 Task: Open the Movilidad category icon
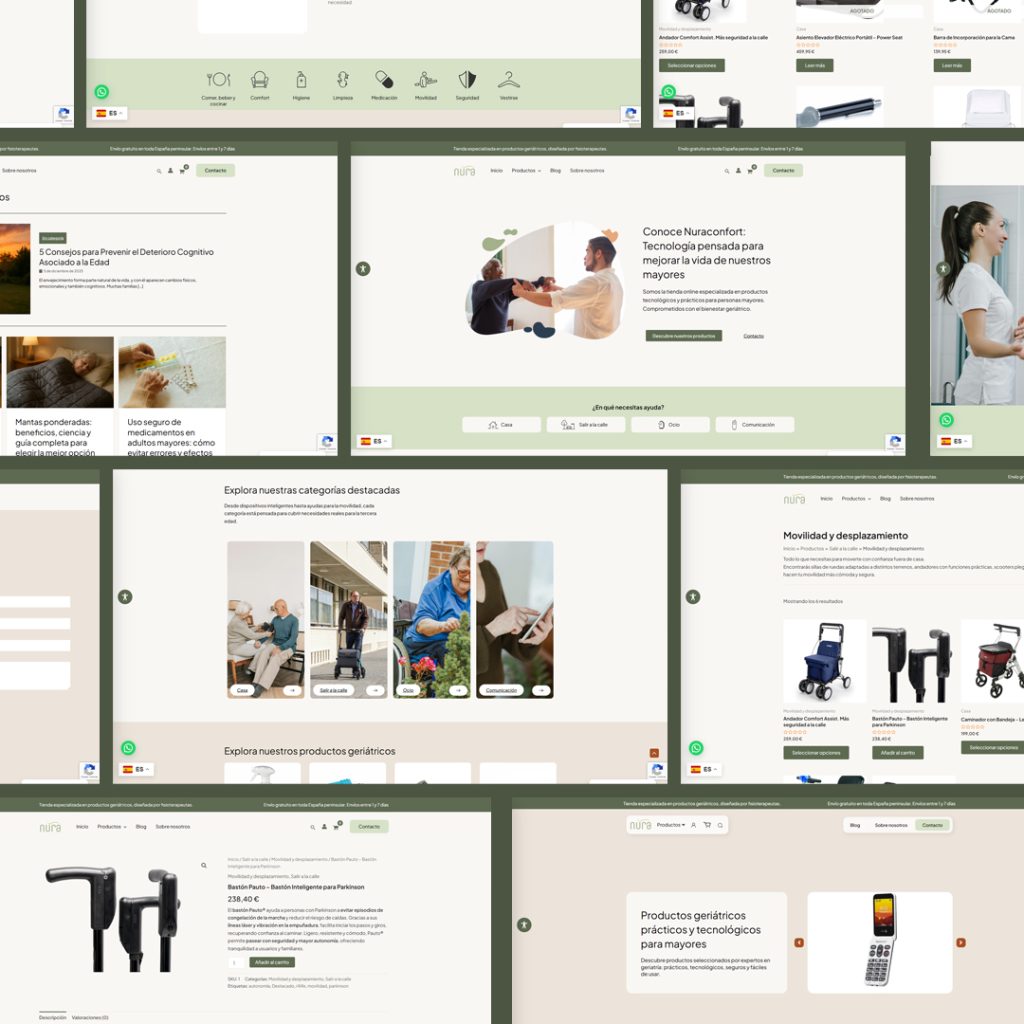[426, 80]
